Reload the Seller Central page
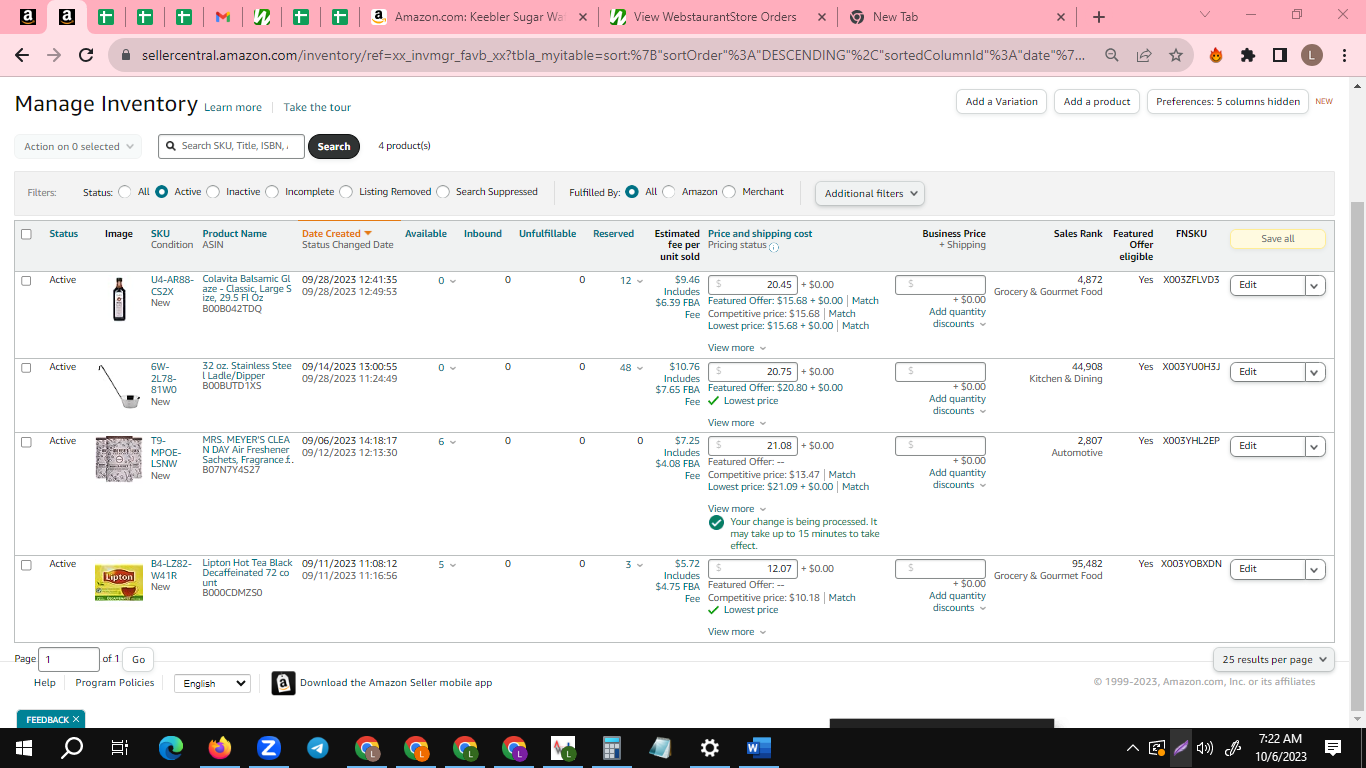 click(86, 55)
